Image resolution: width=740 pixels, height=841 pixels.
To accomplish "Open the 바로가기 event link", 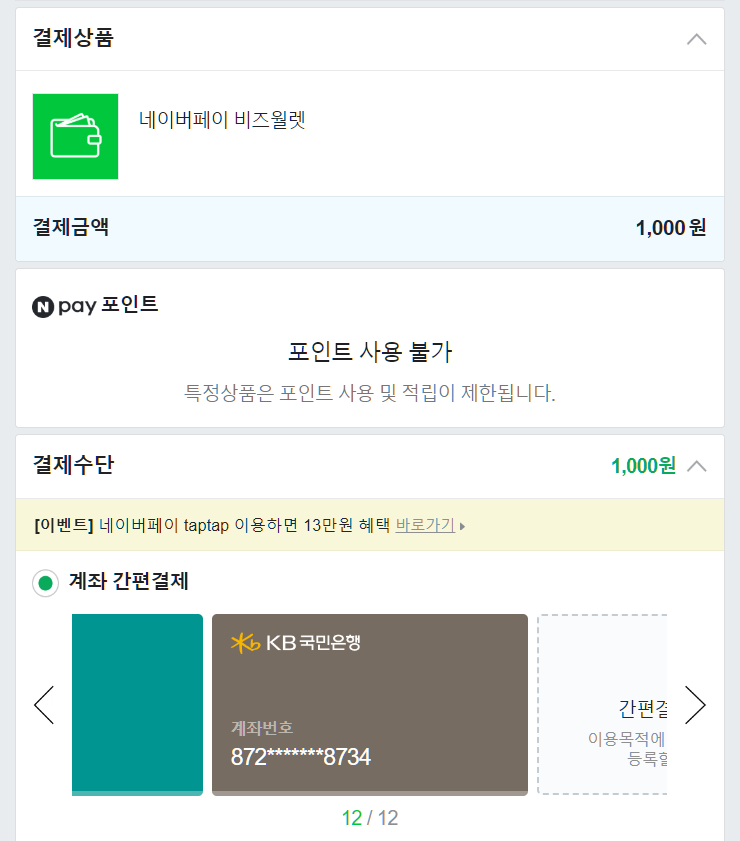I will [425, 525].
